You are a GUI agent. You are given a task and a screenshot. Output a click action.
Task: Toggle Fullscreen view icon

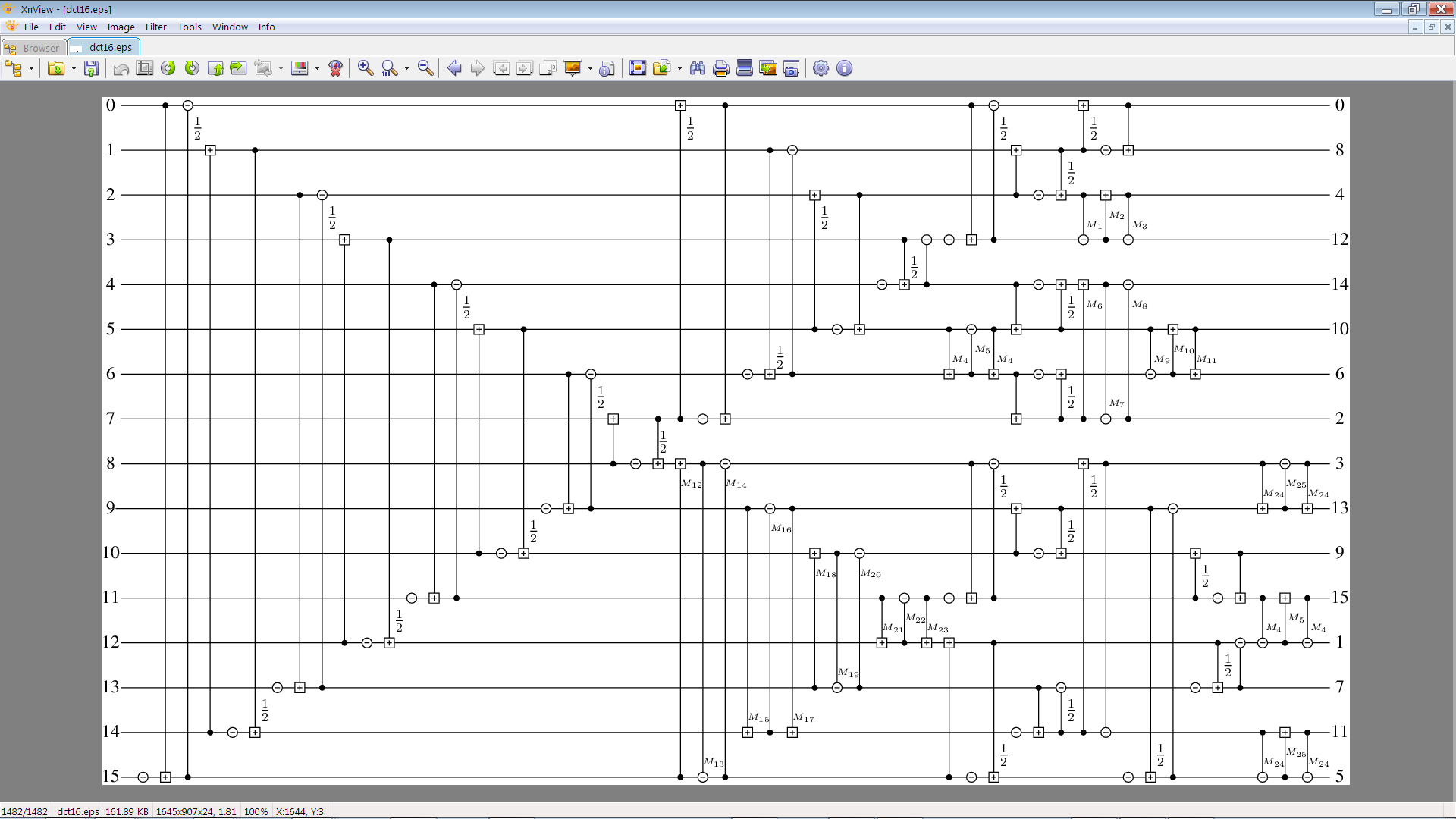[x=638, y=69]
